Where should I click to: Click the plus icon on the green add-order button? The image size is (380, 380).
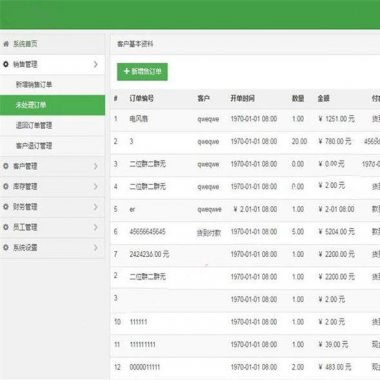[127, 71]
